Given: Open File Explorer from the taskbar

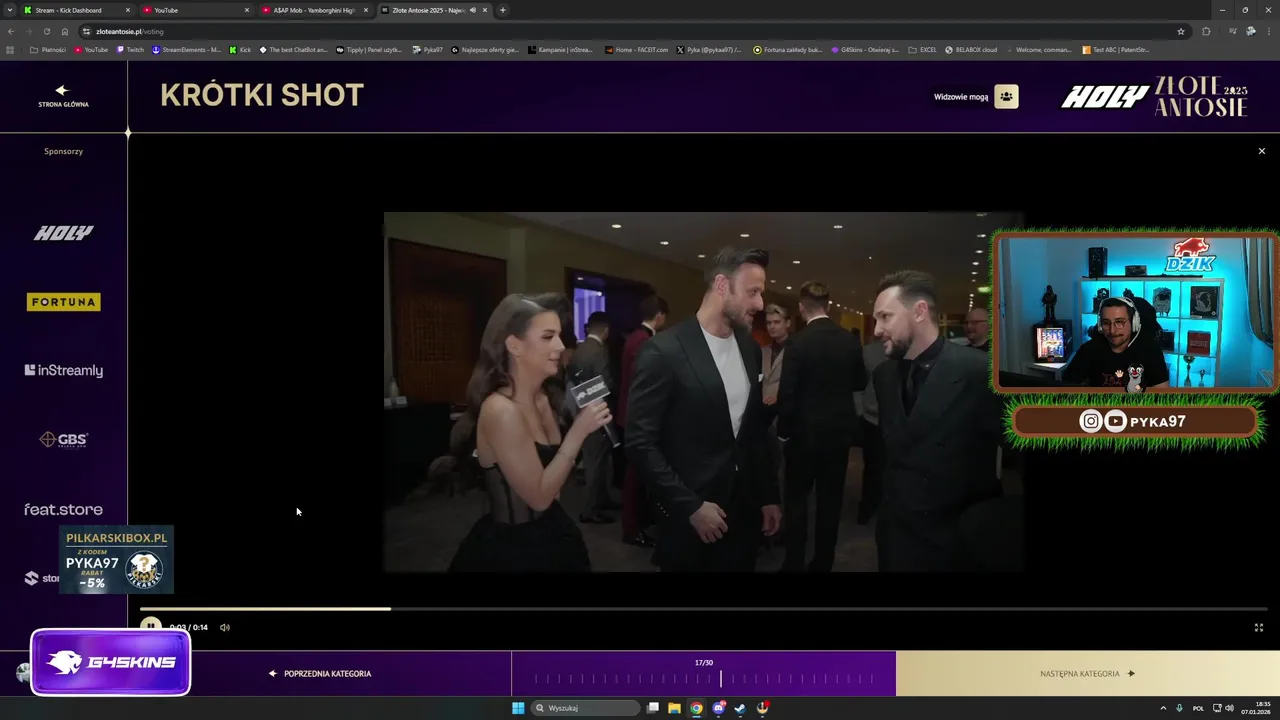Looking at the screenshot, I should [675, 708].
